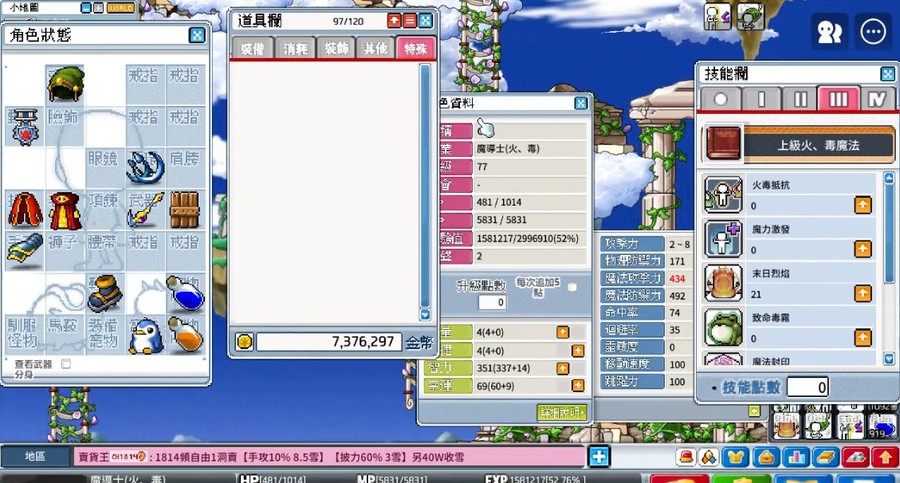Raise 末日烈焰 skill level with plus
Screen dimensions: 900x483
pyautogui.click(x=863, y=293)
